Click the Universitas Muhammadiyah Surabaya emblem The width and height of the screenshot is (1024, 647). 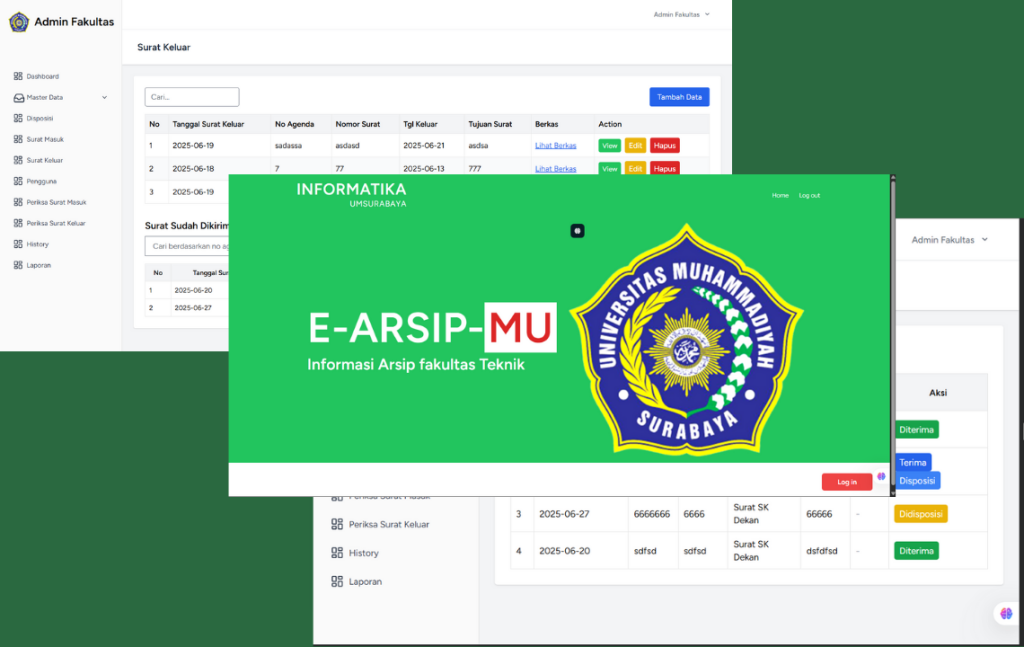click(x=686, y=339)
